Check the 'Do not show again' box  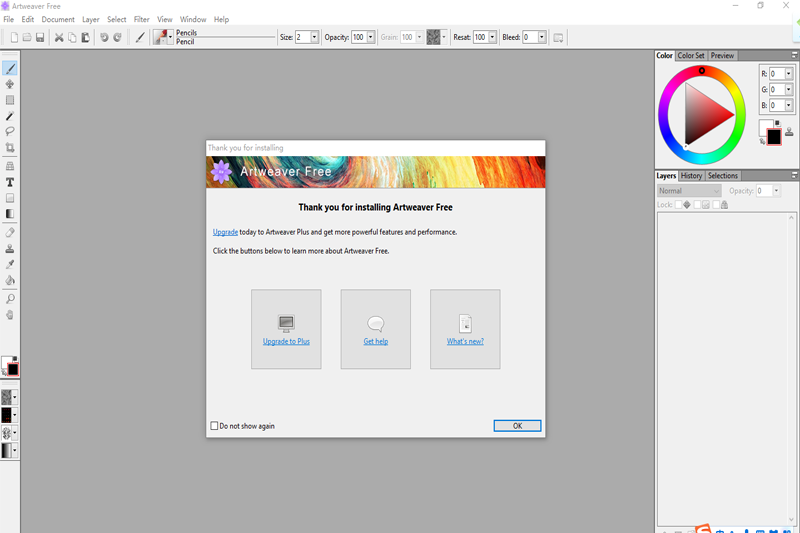click(x=214, y=426)
